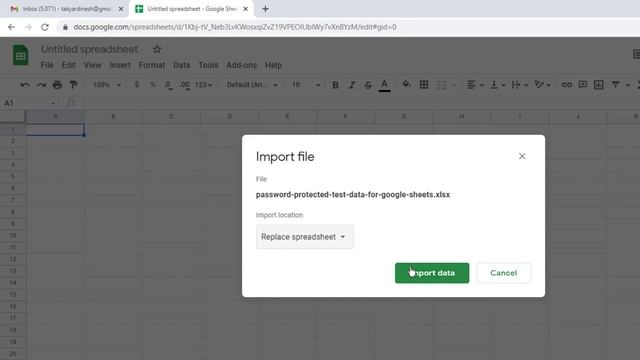Open the text color picker
640x360 pixels.
tap(384, 85)
